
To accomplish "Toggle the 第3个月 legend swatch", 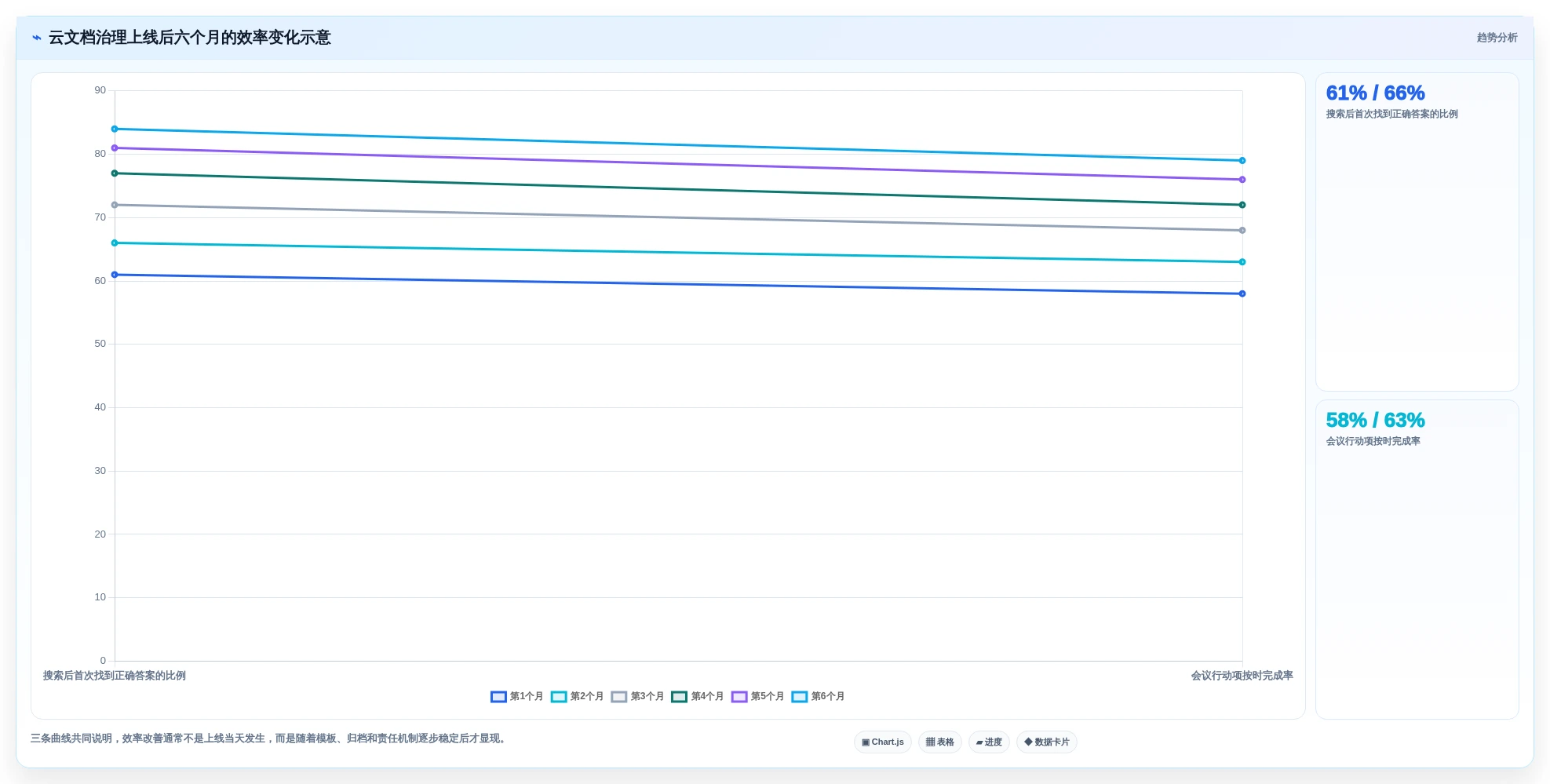I will click(x=619, y=697).
